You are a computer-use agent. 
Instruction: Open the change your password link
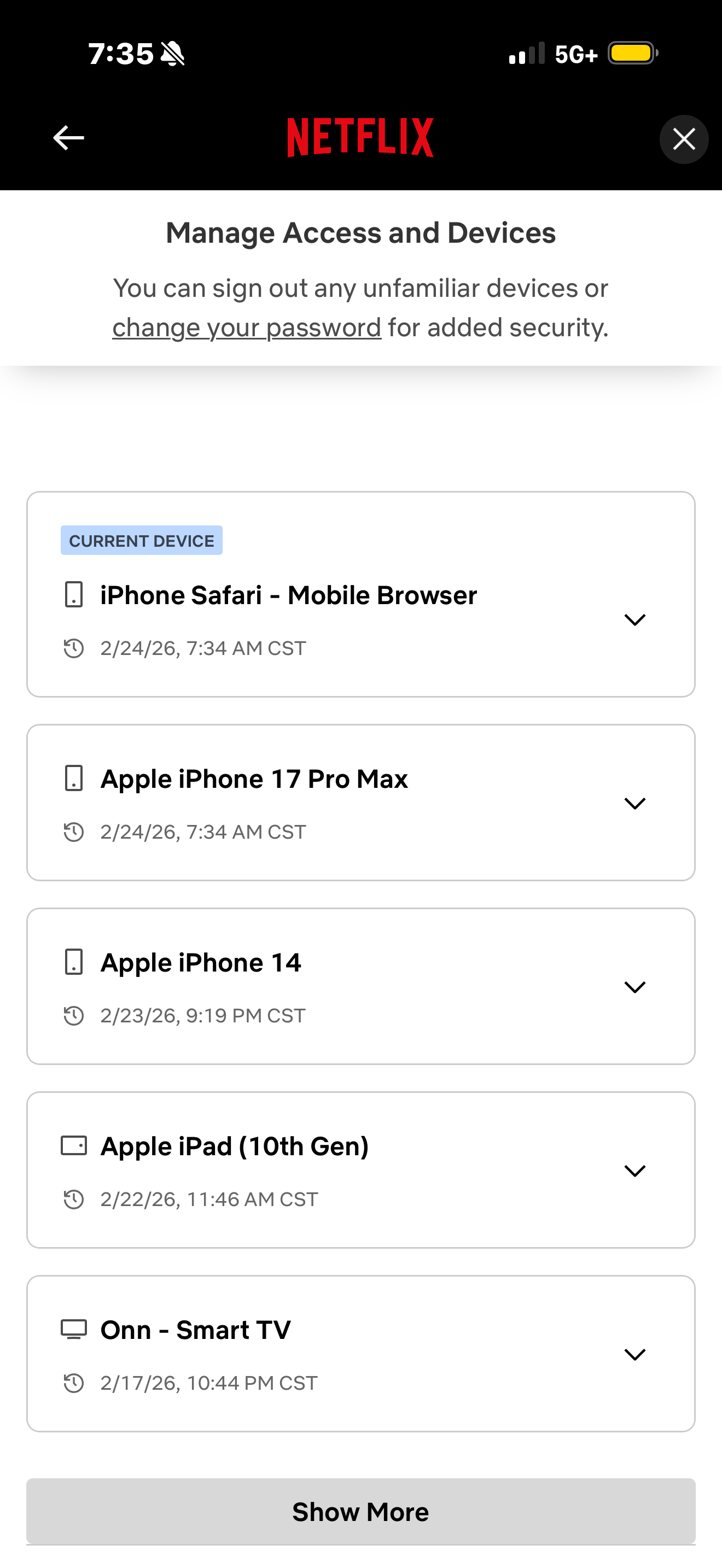pos(247,328)
